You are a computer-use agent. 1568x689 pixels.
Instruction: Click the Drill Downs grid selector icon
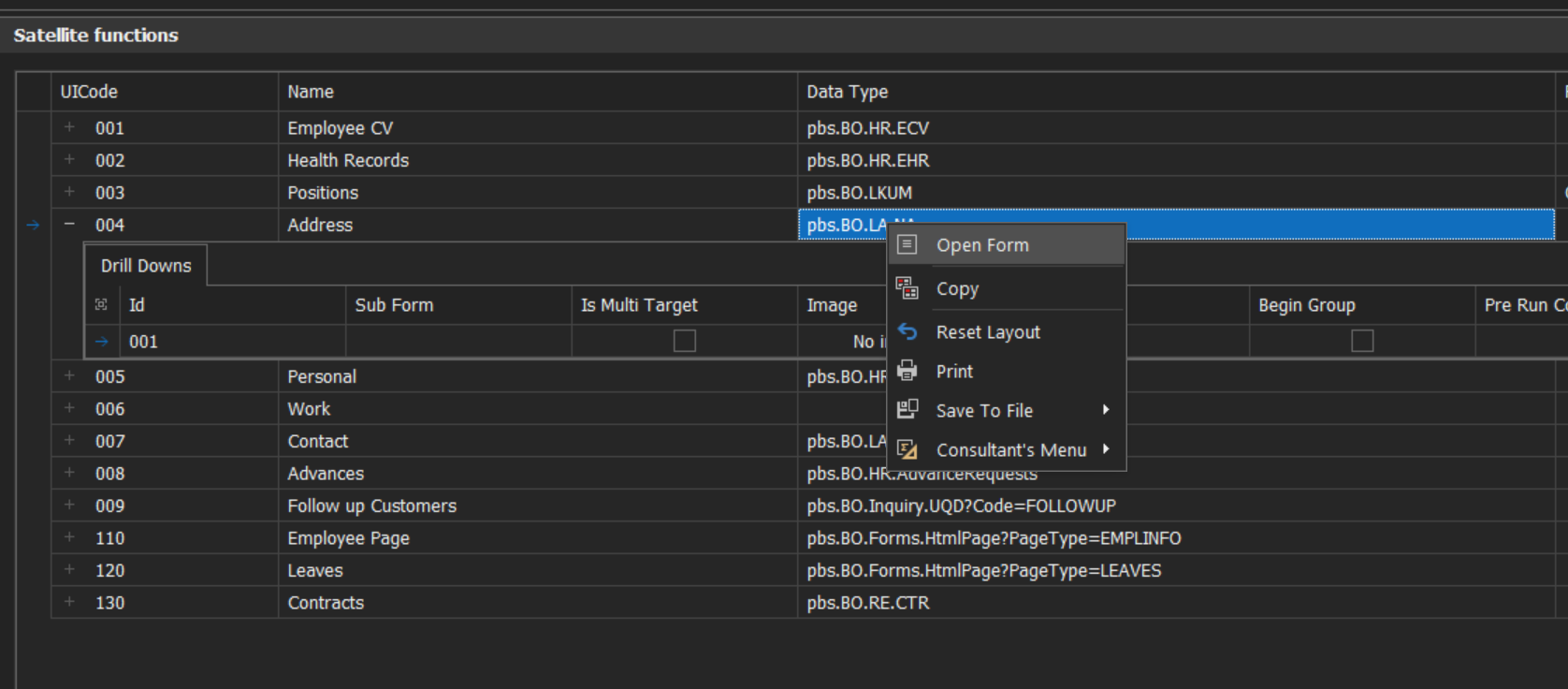tap(101, 304)
